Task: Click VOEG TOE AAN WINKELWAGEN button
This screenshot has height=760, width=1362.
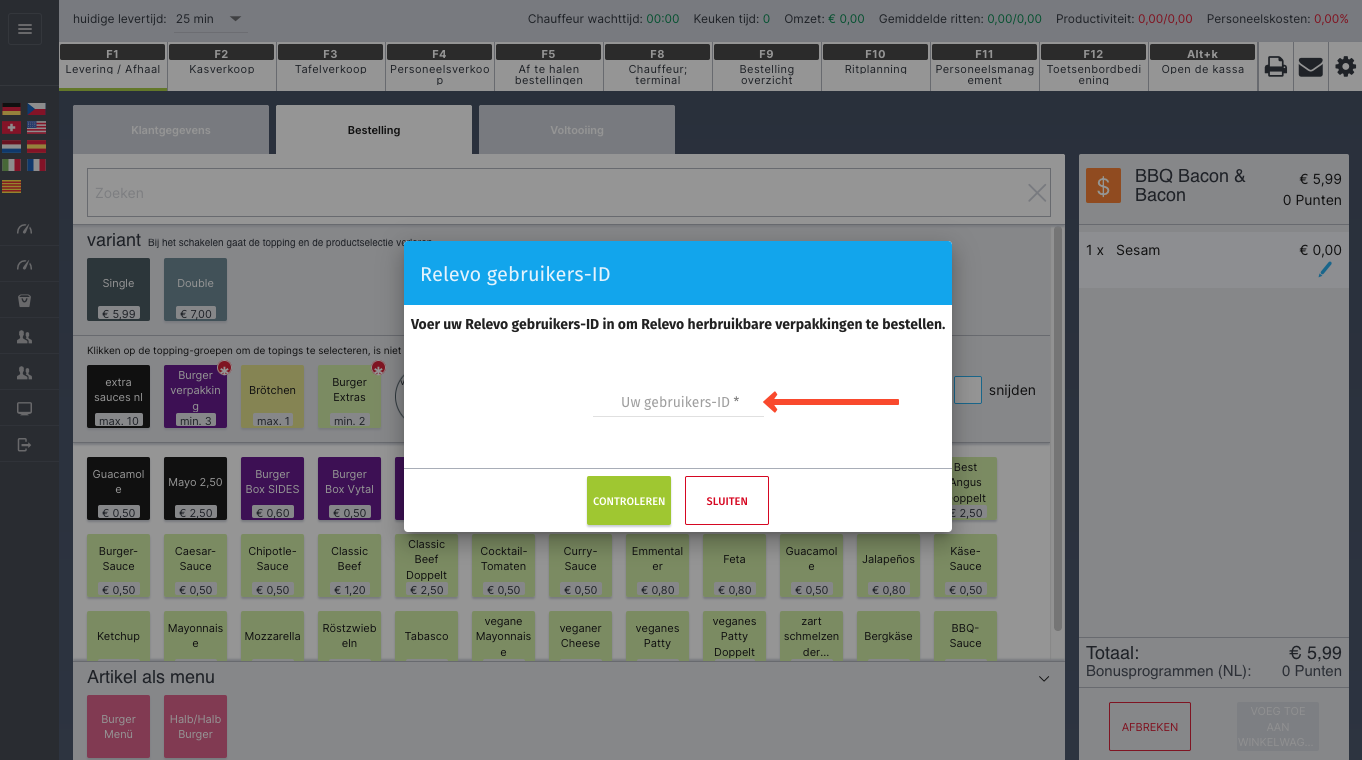Action: [x=1277, y=727]
